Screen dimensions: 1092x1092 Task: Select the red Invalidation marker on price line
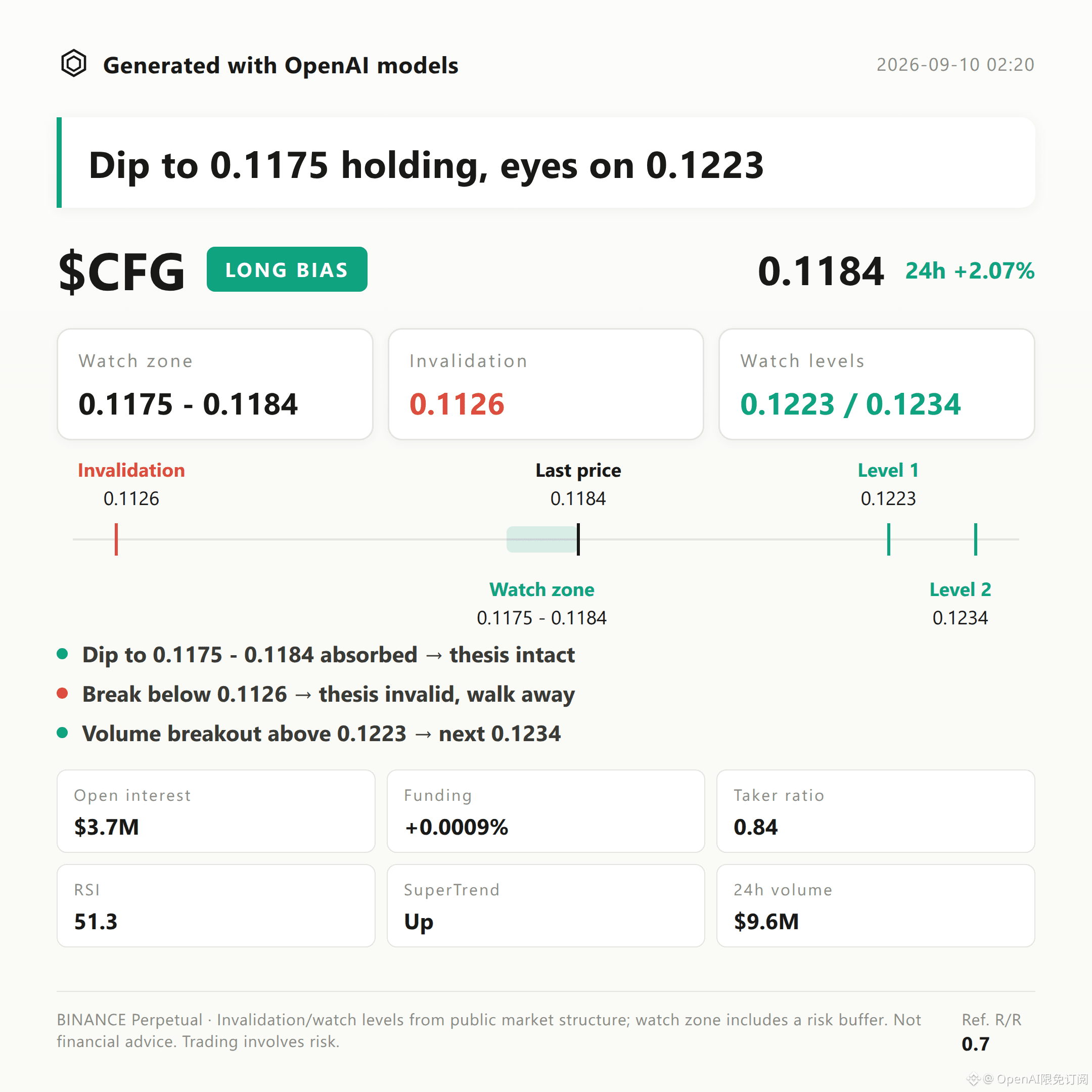click(116, 539)
